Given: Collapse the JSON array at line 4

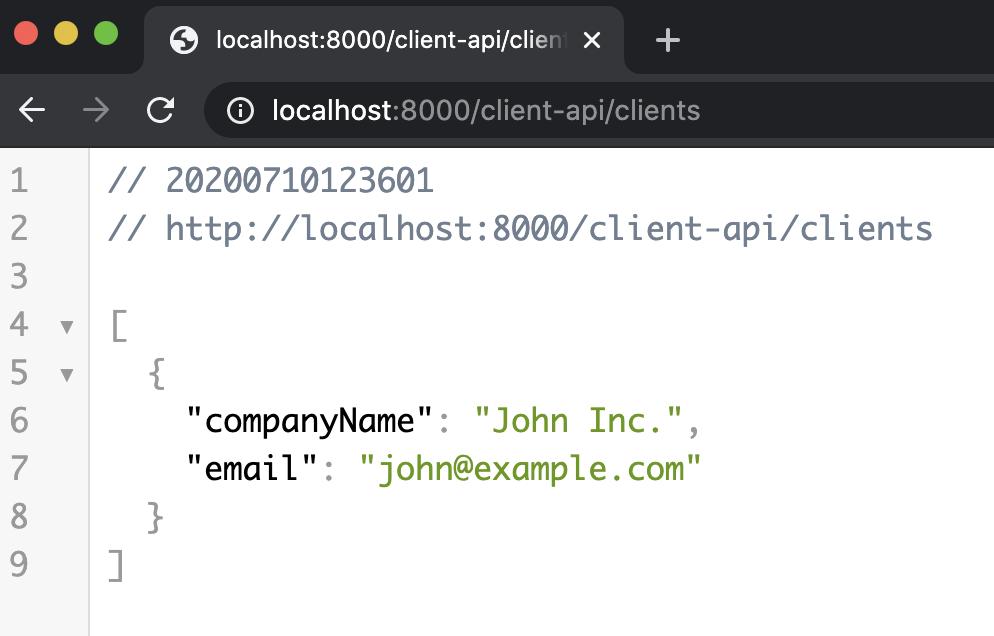Looking at the screenshot, I should point(66,326).
